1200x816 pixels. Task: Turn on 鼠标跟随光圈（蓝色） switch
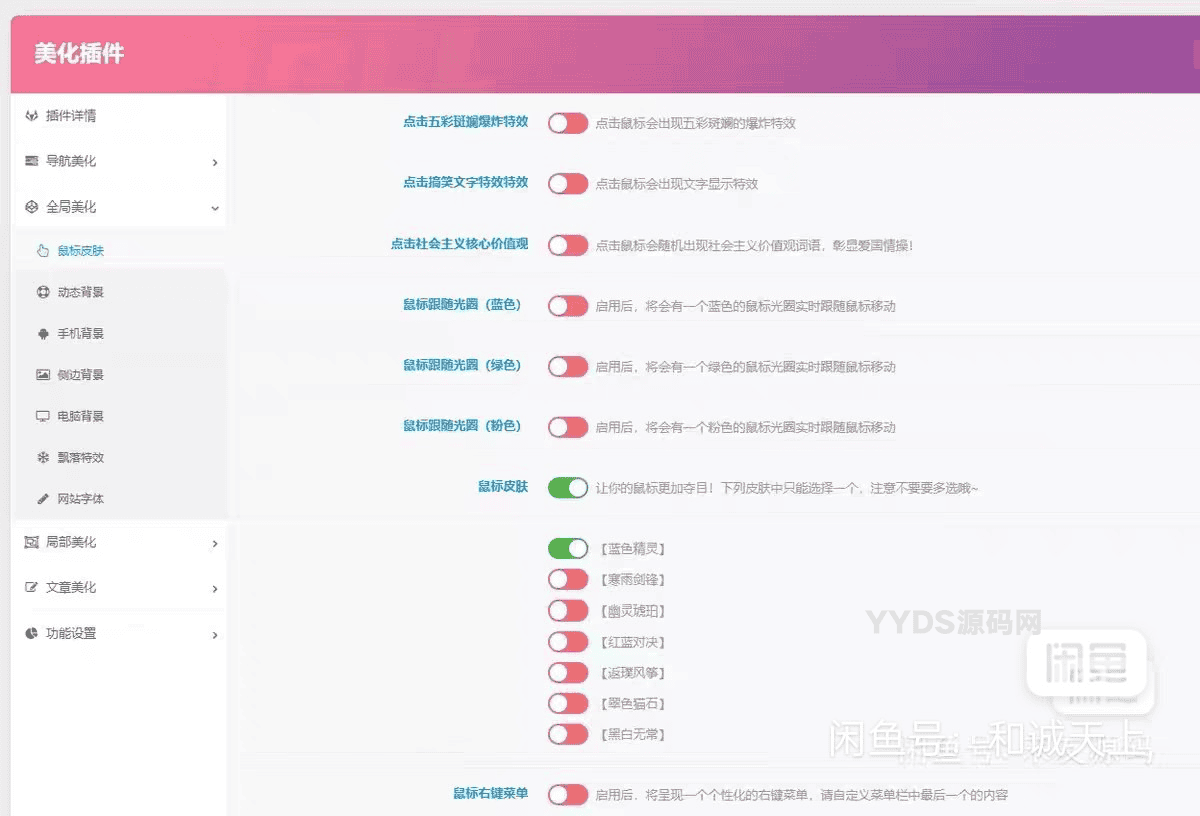point(568,306)
